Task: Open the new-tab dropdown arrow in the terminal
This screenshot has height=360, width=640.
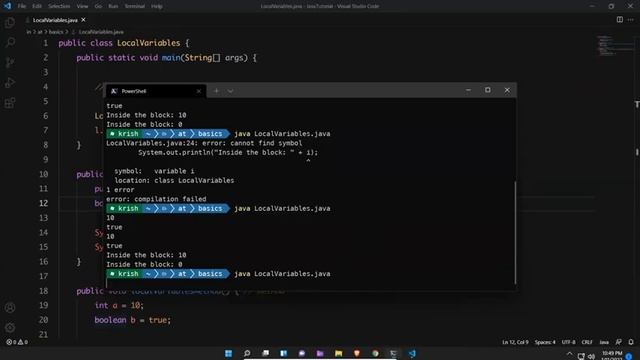Action: (x=230, y=91)
